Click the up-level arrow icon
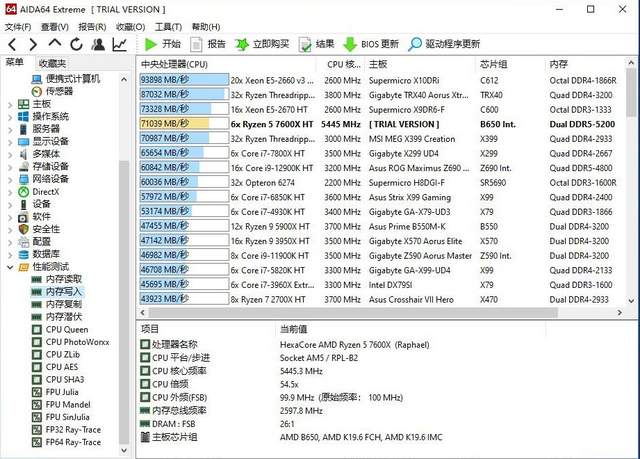 click(55, 43)
